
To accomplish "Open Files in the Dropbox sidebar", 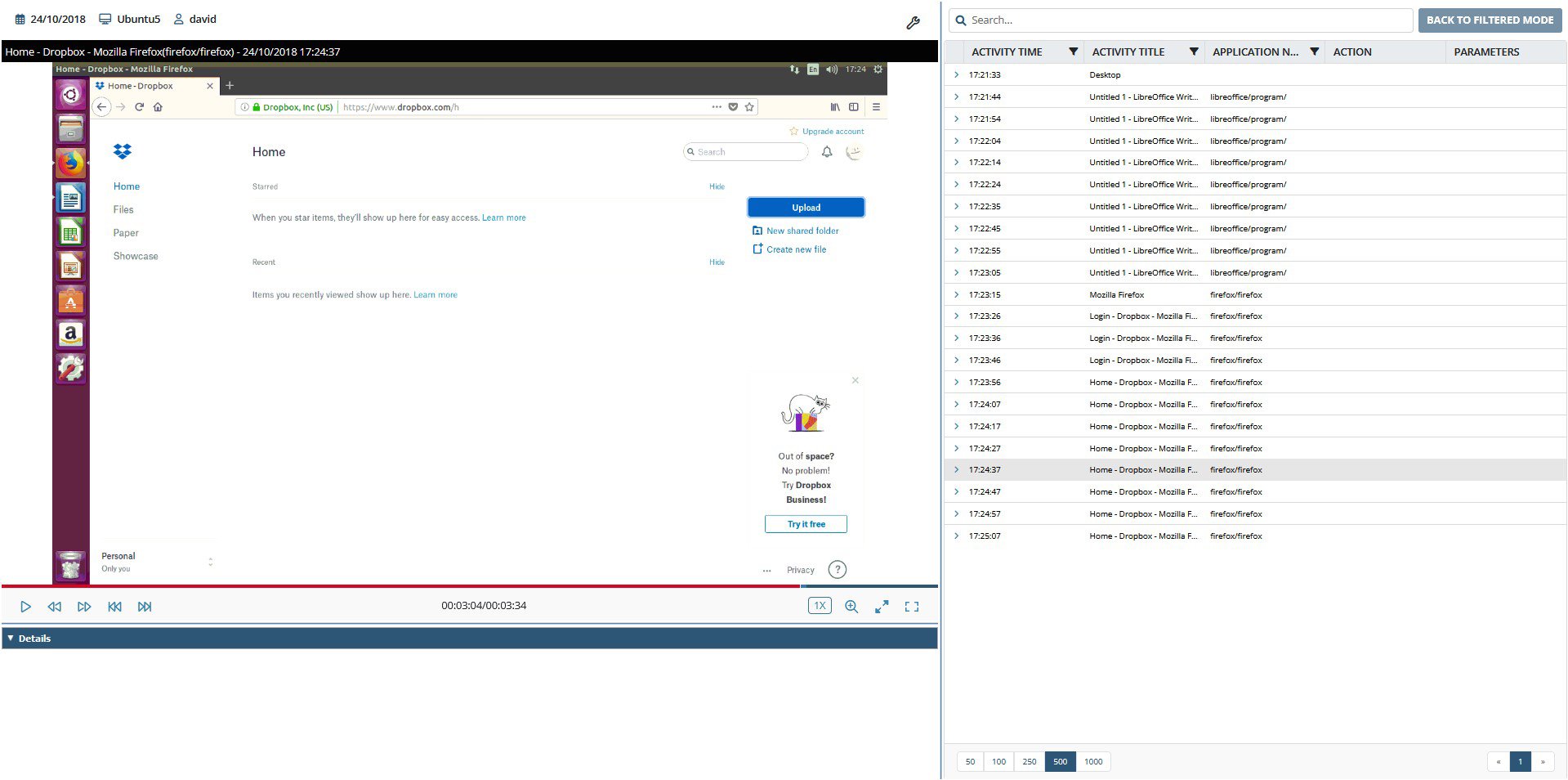I will pyautogui.click(x=123, y=209).
